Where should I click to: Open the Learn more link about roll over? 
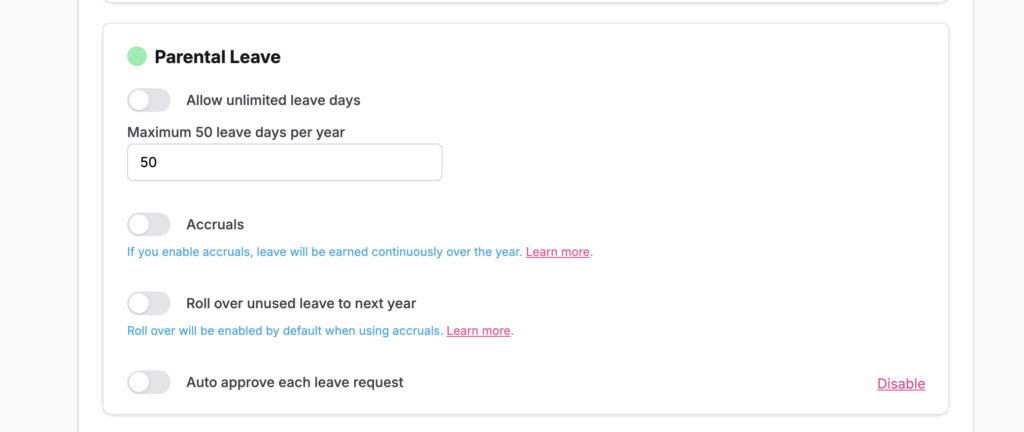tap(478, 331)
